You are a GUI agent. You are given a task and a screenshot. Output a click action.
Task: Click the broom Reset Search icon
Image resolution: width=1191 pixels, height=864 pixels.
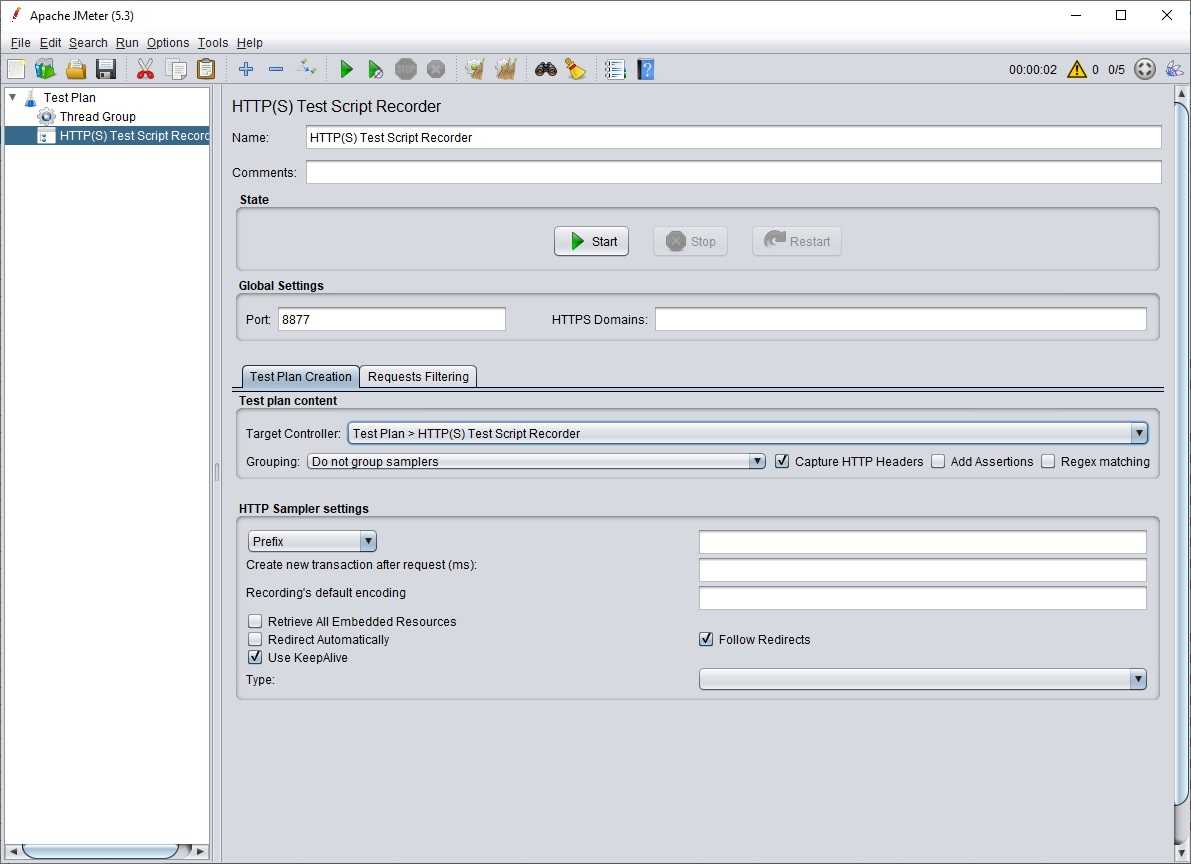coord(575,69)
